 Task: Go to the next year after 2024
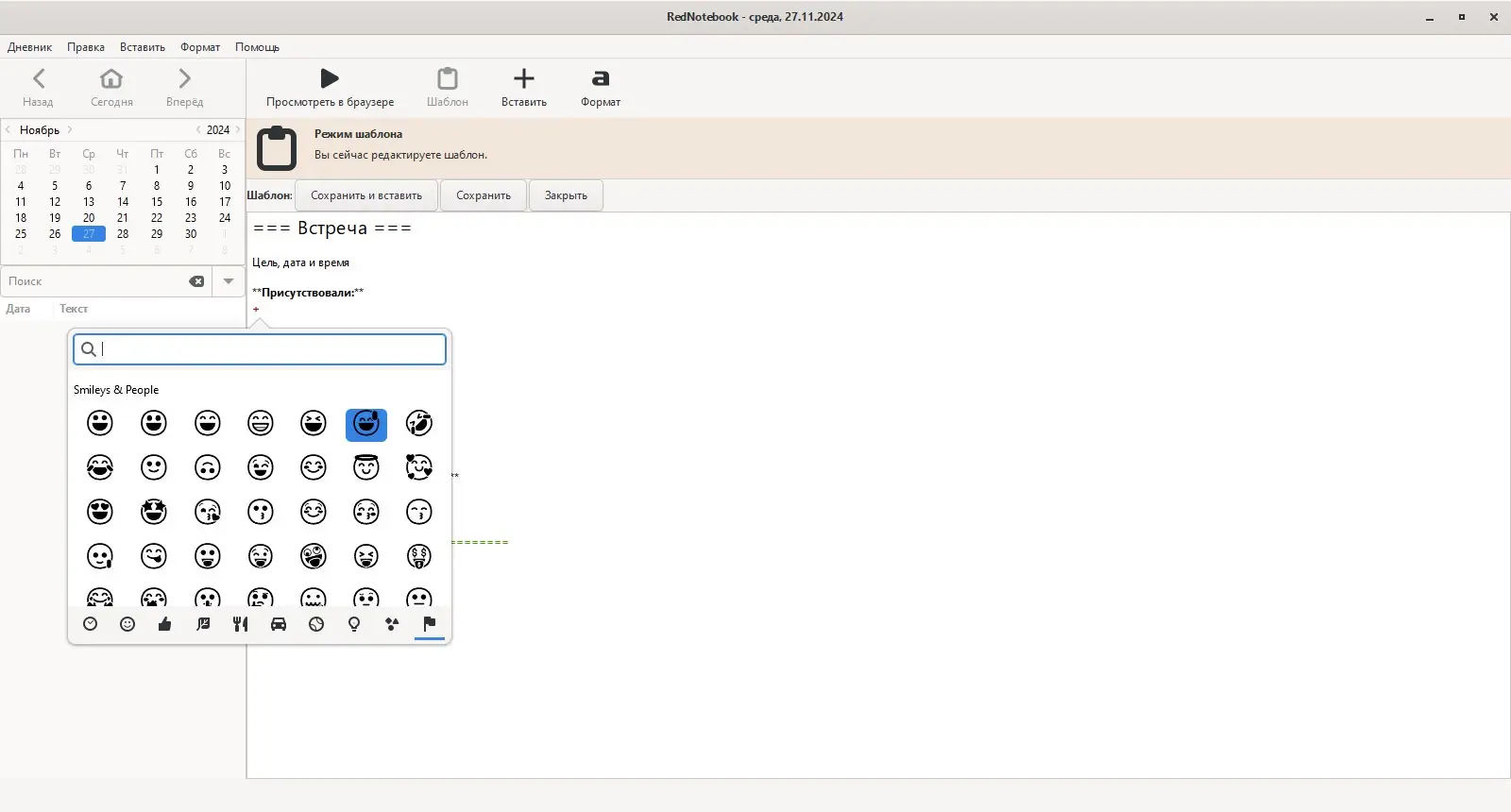[238, 129]
